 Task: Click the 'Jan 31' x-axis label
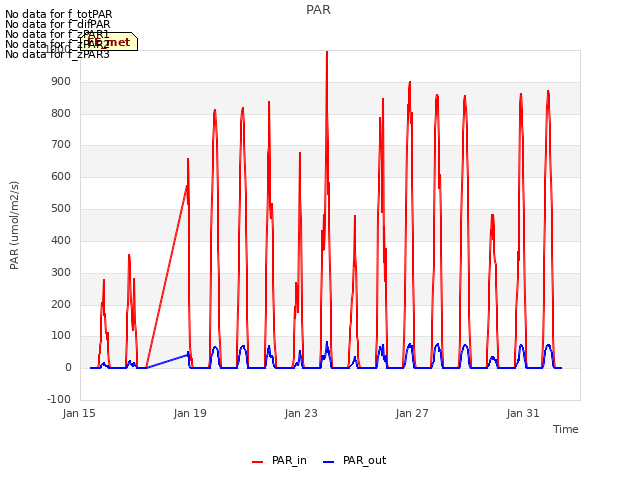click(x=523, y=413)
